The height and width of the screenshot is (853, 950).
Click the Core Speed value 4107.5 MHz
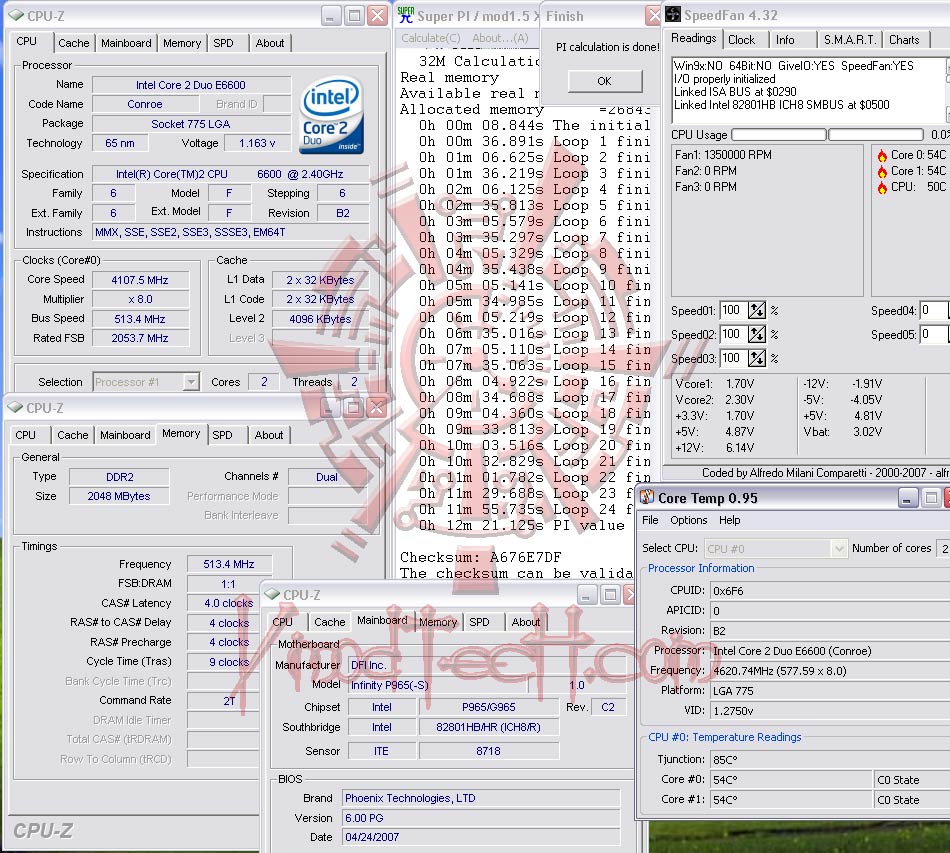[140, 280]
